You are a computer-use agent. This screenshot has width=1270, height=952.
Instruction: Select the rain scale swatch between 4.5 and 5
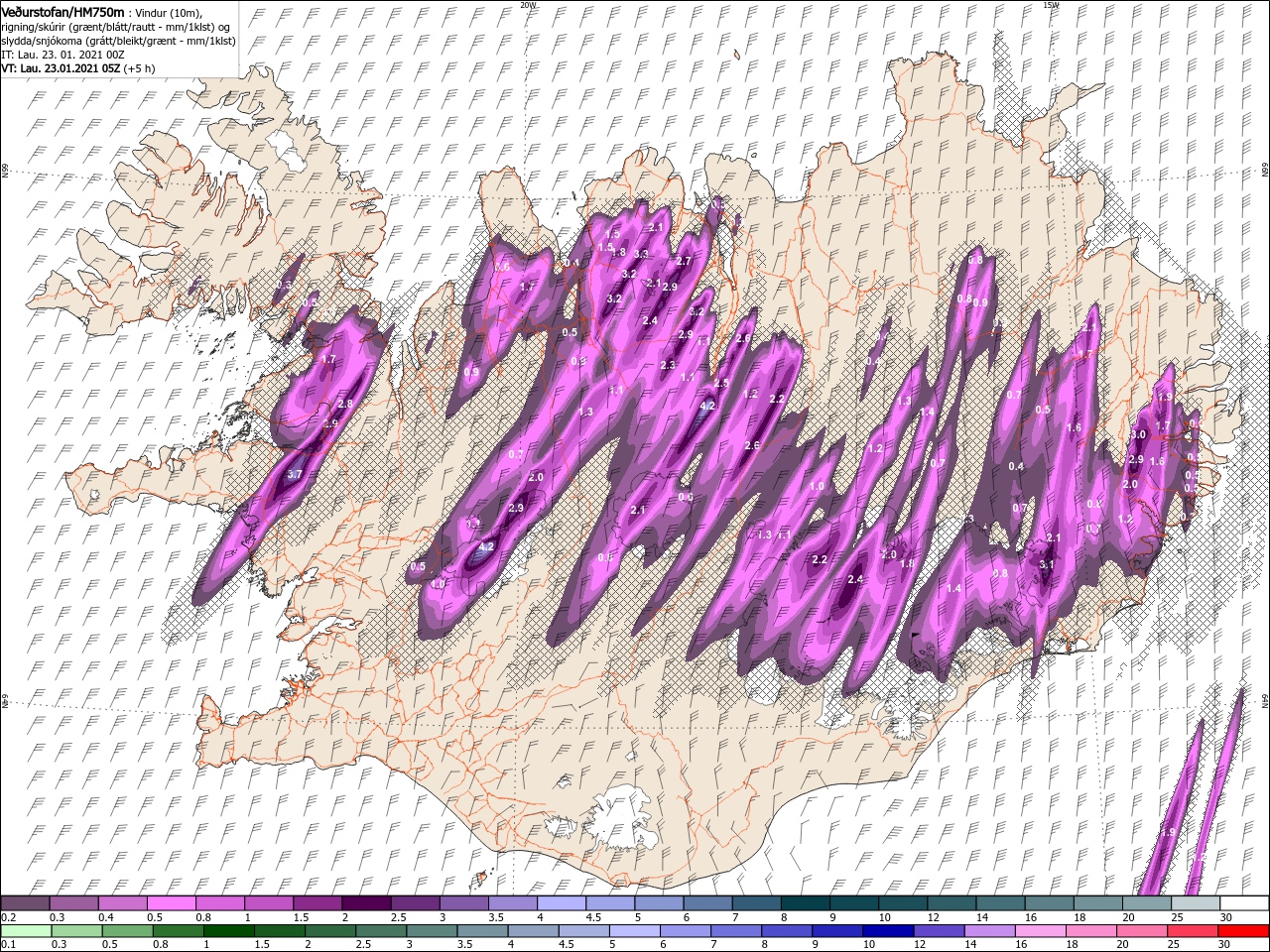583,931
